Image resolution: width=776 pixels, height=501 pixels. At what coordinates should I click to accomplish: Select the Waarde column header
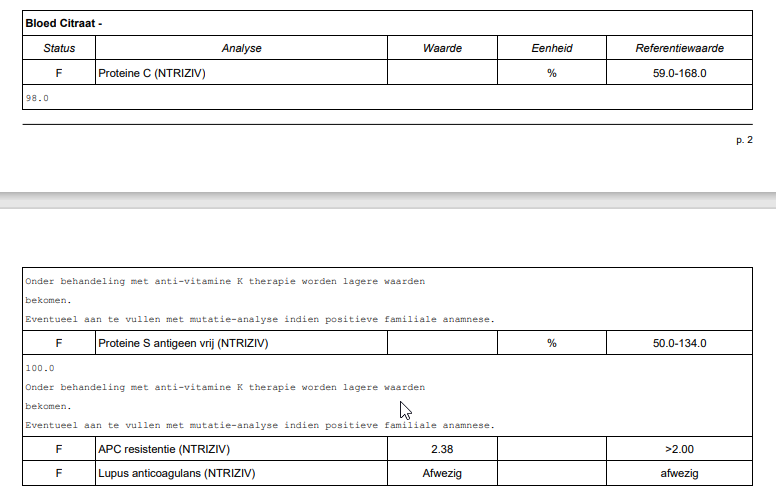pyautogui.click(x=441, y=48)
